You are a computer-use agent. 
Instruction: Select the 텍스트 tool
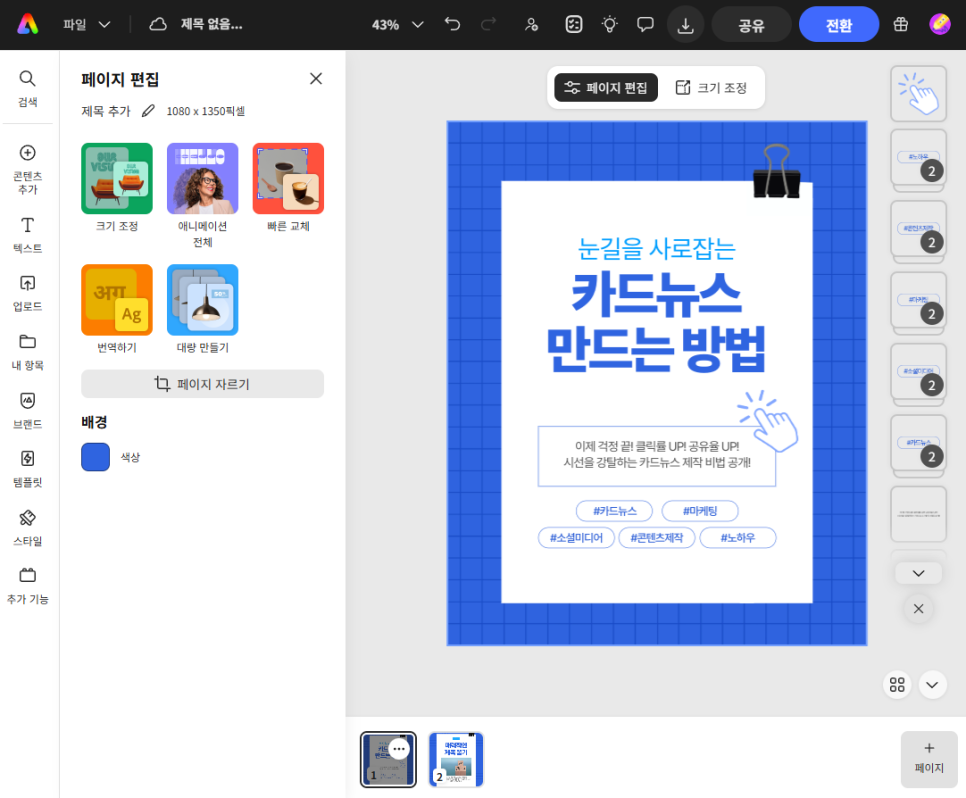click(28, 235)
